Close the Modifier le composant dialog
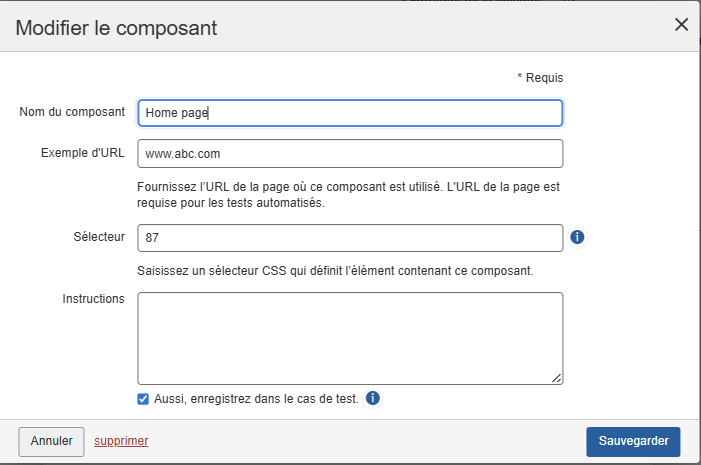 (x=682, y=25)
